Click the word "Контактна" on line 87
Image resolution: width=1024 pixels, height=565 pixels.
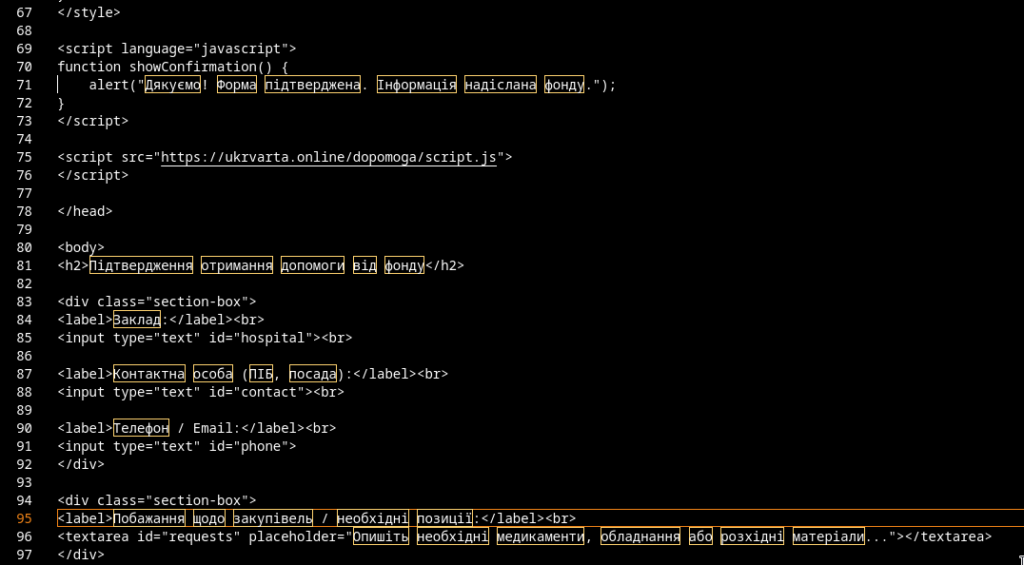149,374
